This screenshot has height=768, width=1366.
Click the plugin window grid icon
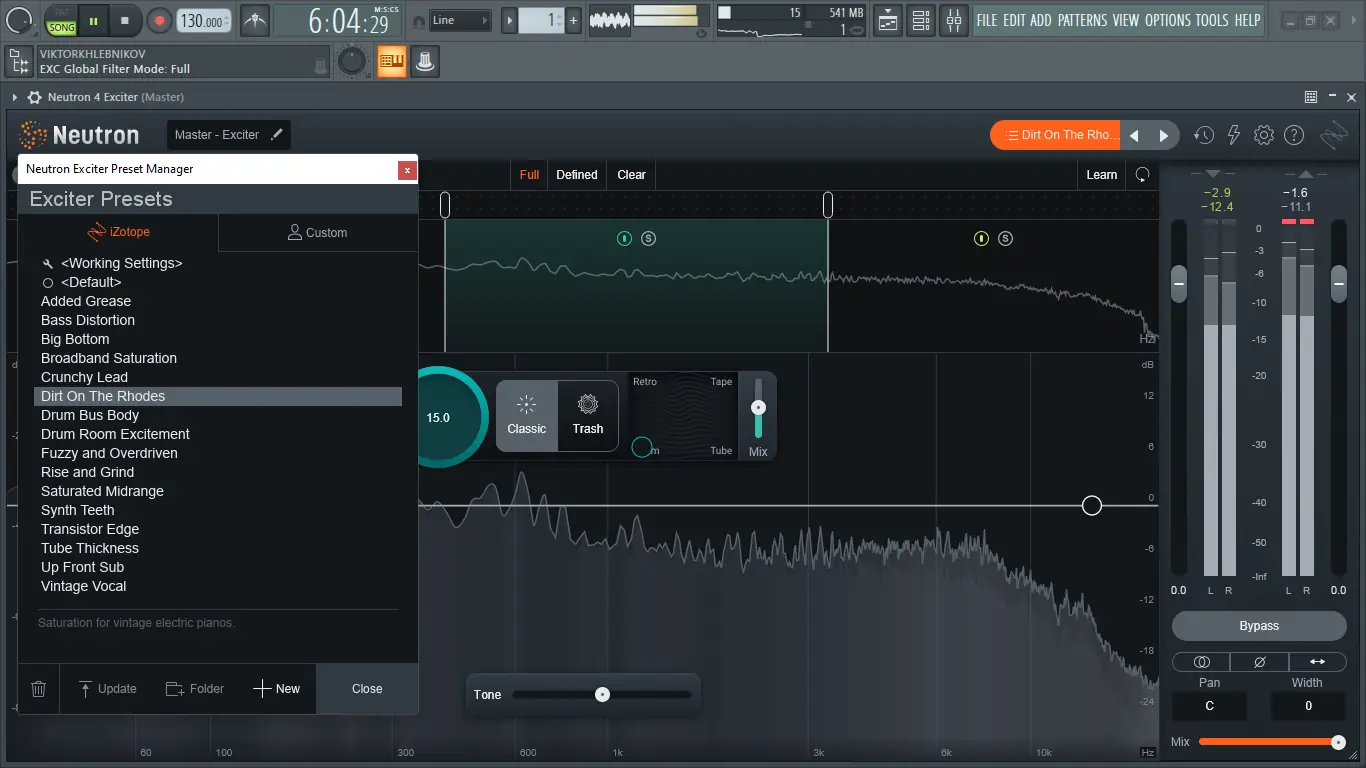pyautogui.click(x=1311, y=97)
